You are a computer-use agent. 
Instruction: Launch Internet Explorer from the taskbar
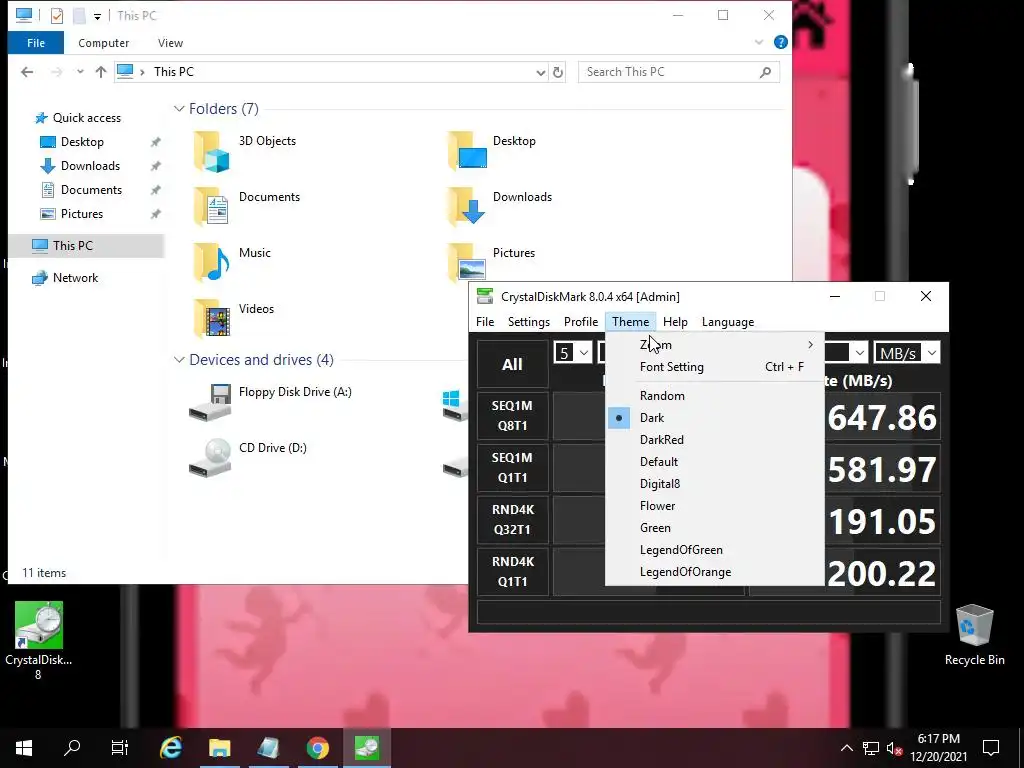click(x=170, y=748)
